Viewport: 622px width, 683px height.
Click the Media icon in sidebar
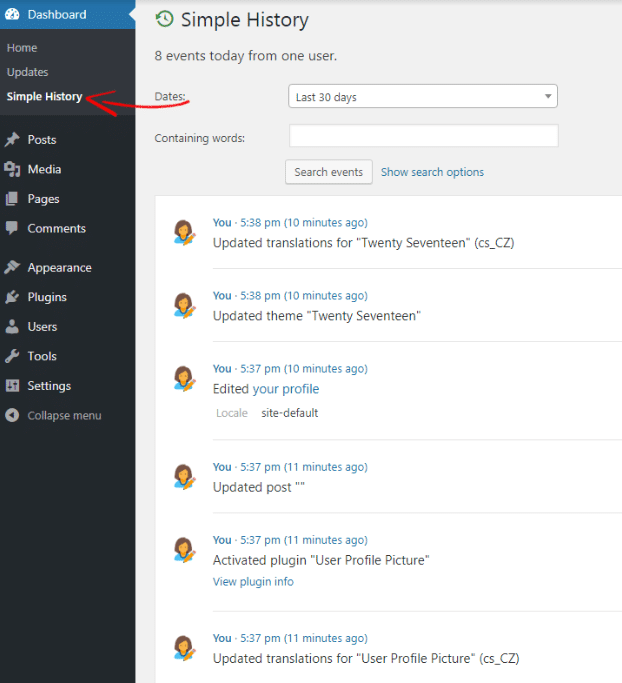[x=12, y=169]
